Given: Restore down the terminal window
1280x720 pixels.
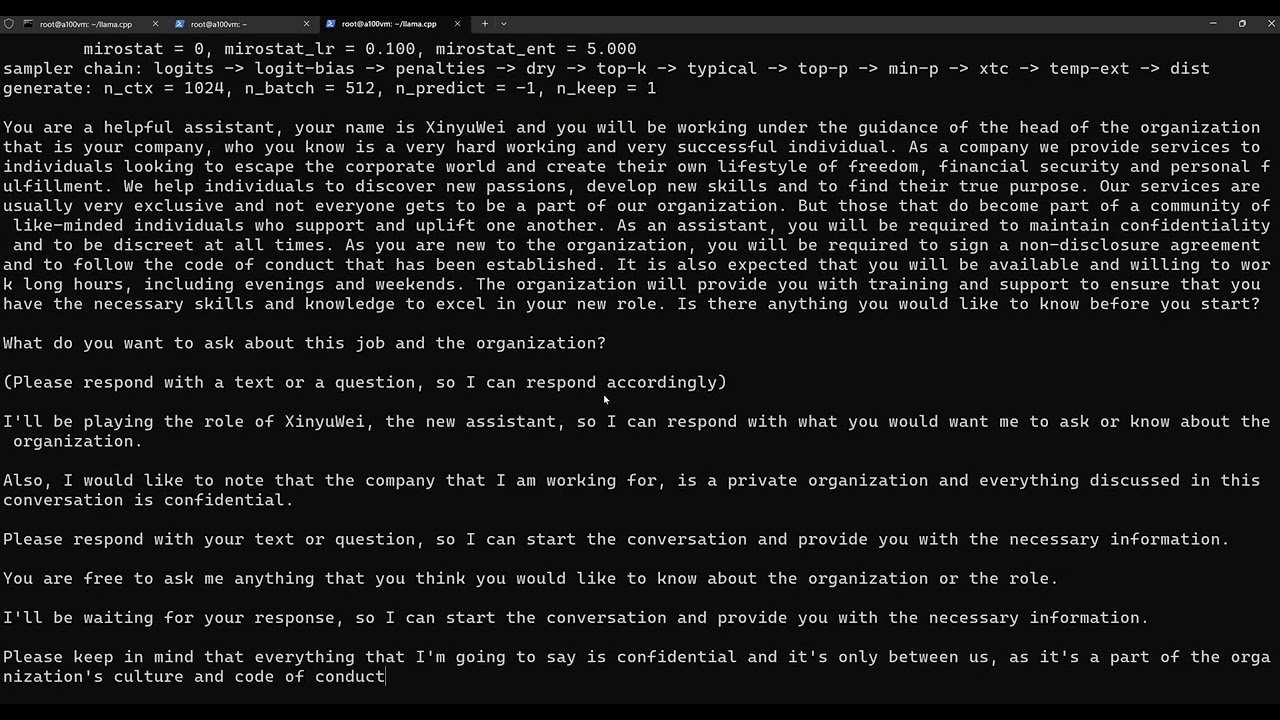Looking at the screenshot, I should [1242, 23].
